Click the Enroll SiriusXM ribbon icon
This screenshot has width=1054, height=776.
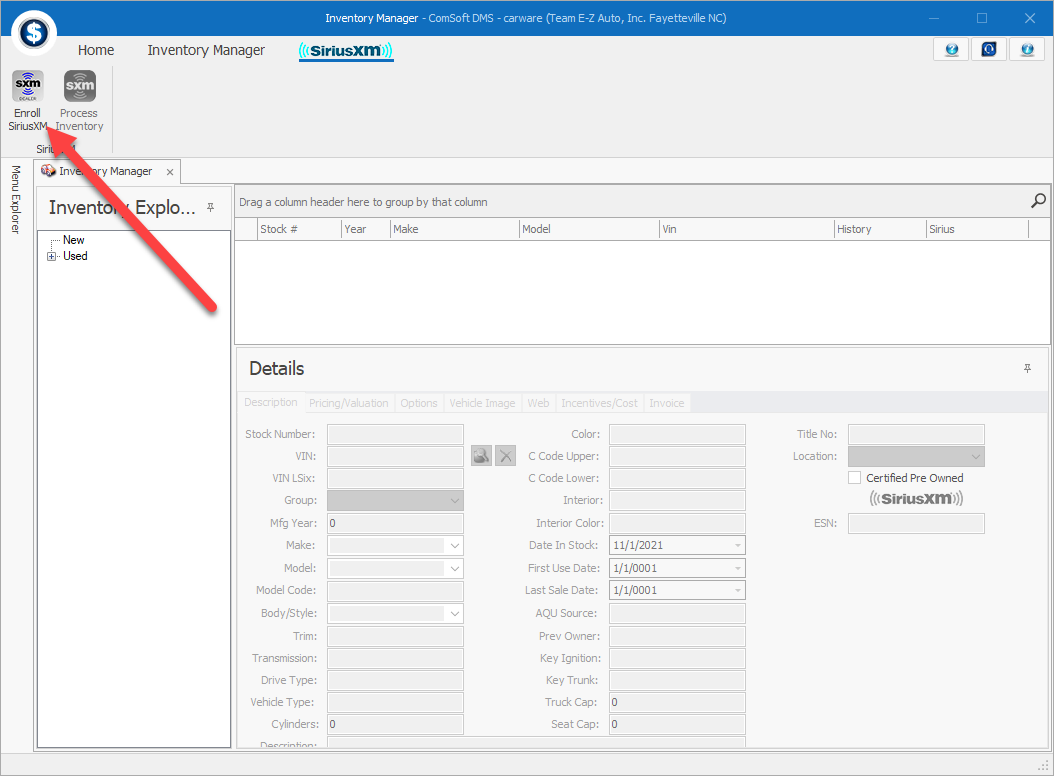28,86
